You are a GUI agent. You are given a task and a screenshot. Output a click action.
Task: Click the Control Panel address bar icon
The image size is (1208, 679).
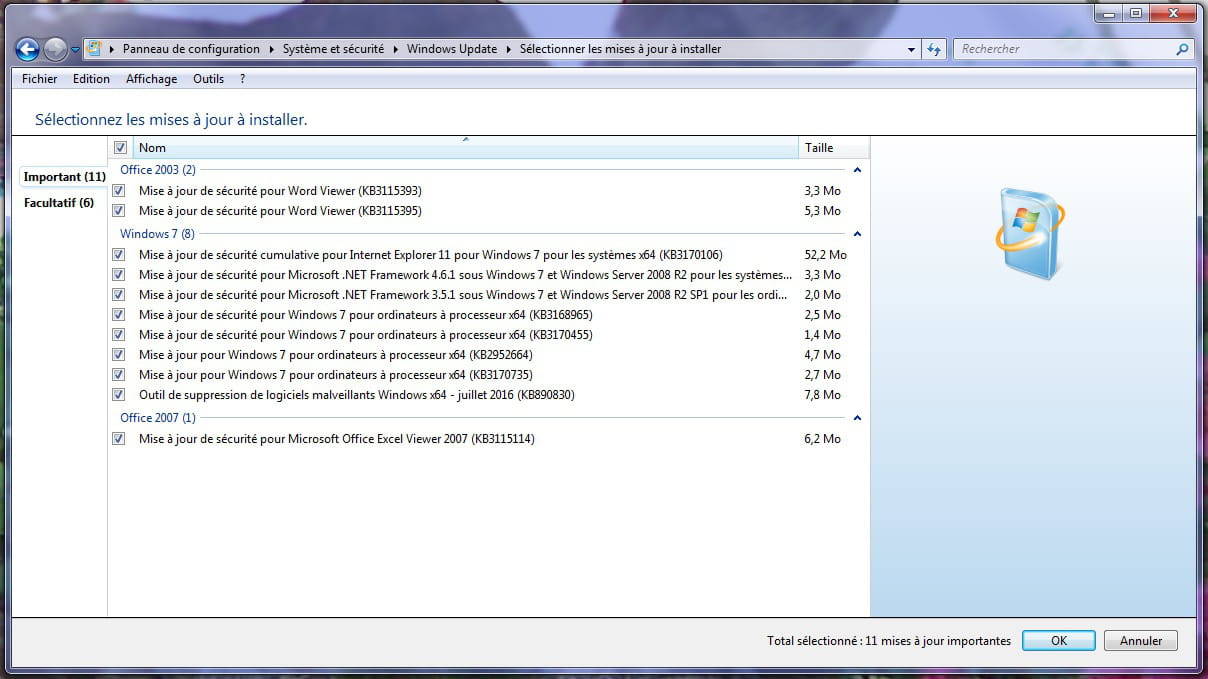tap(94, 49)
